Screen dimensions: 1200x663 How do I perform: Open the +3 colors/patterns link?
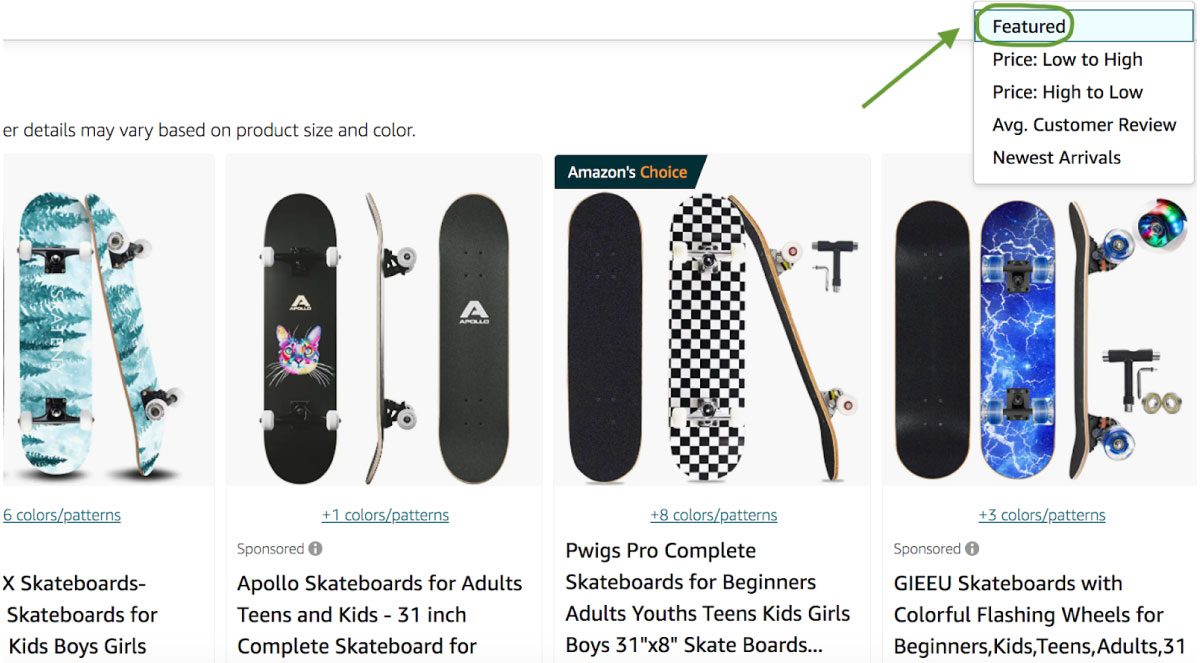click(1041, 516)
